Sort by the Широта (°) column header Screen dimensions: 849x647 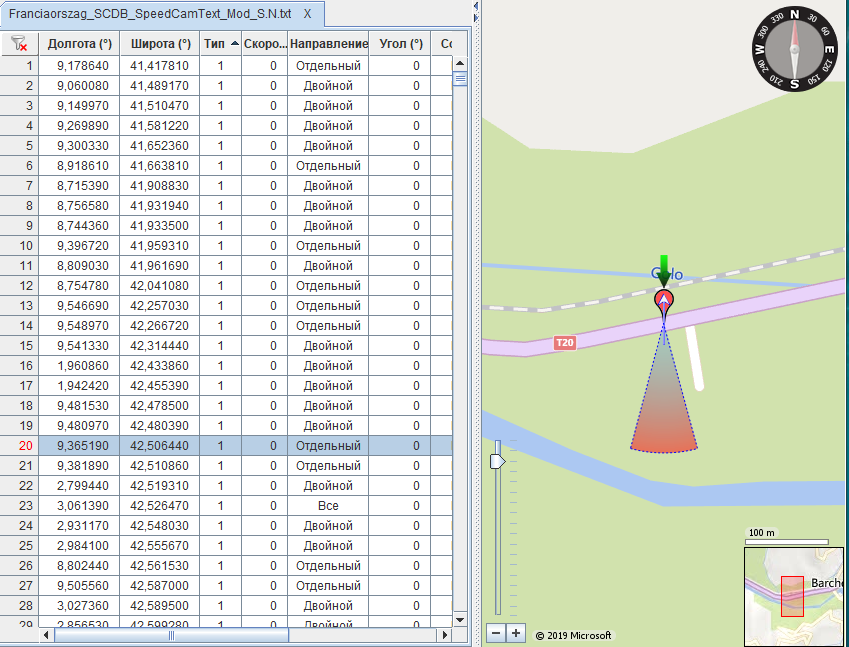click(x=160, y=44)
